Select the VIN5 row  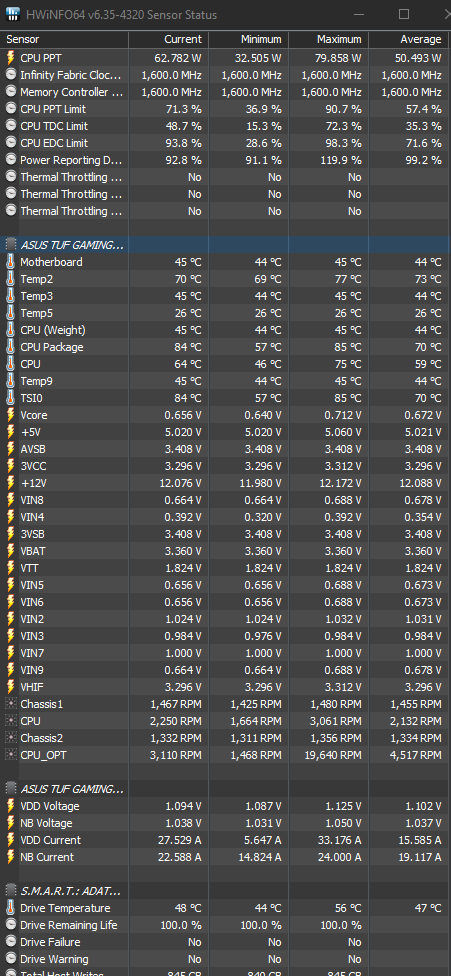click(x=225, y=585)
